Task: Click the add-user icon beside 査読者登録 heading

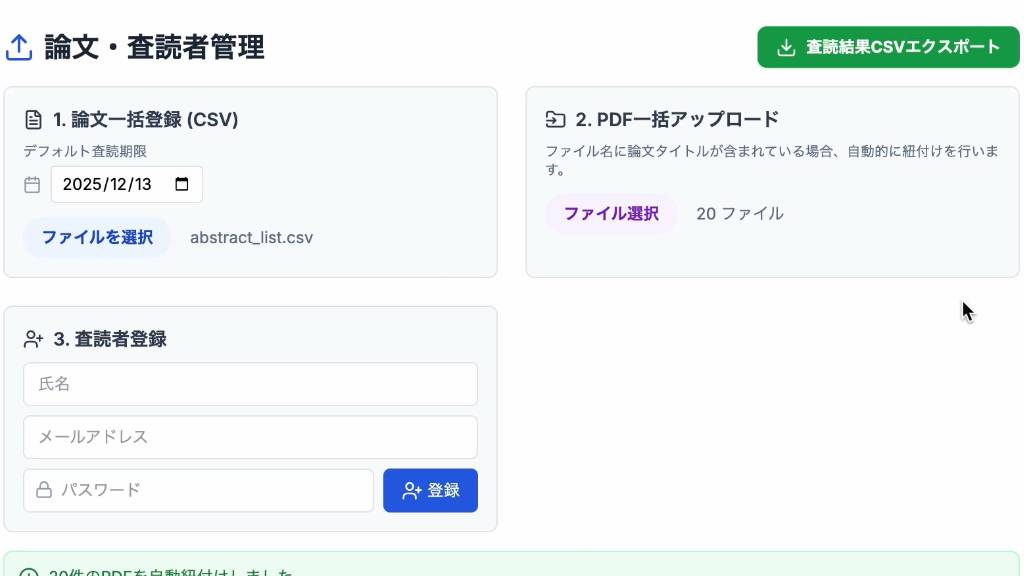Action: (x=34, y=339)
